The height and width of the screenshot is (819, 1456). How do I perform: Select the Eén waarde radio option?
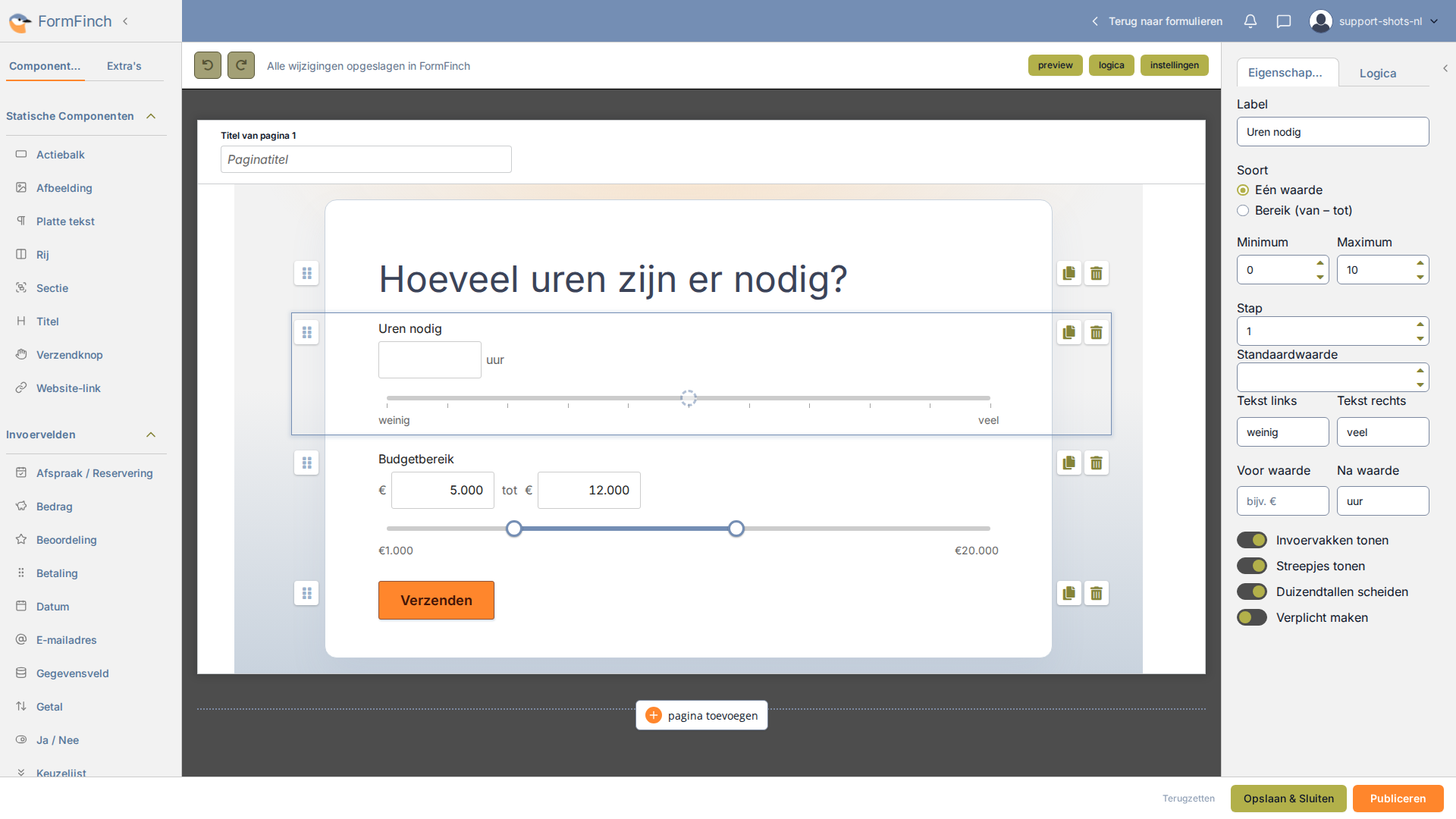click(1243, 190)
